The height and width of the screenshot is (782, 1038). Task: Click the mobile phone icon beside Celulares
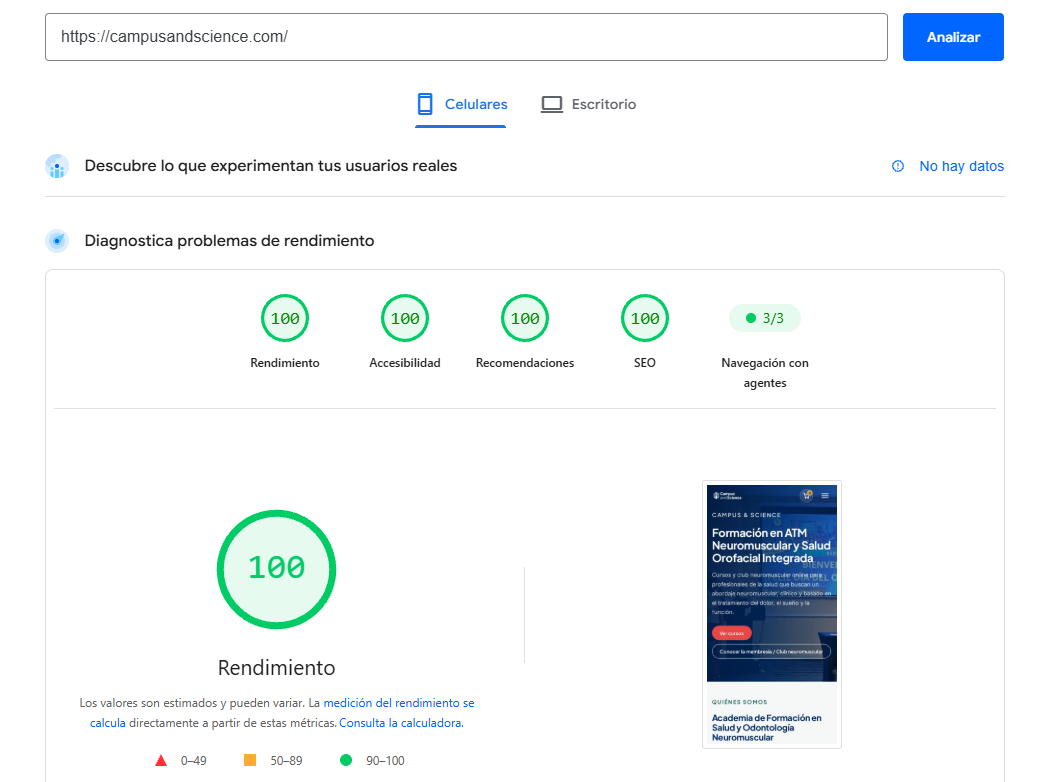point(425,104)
